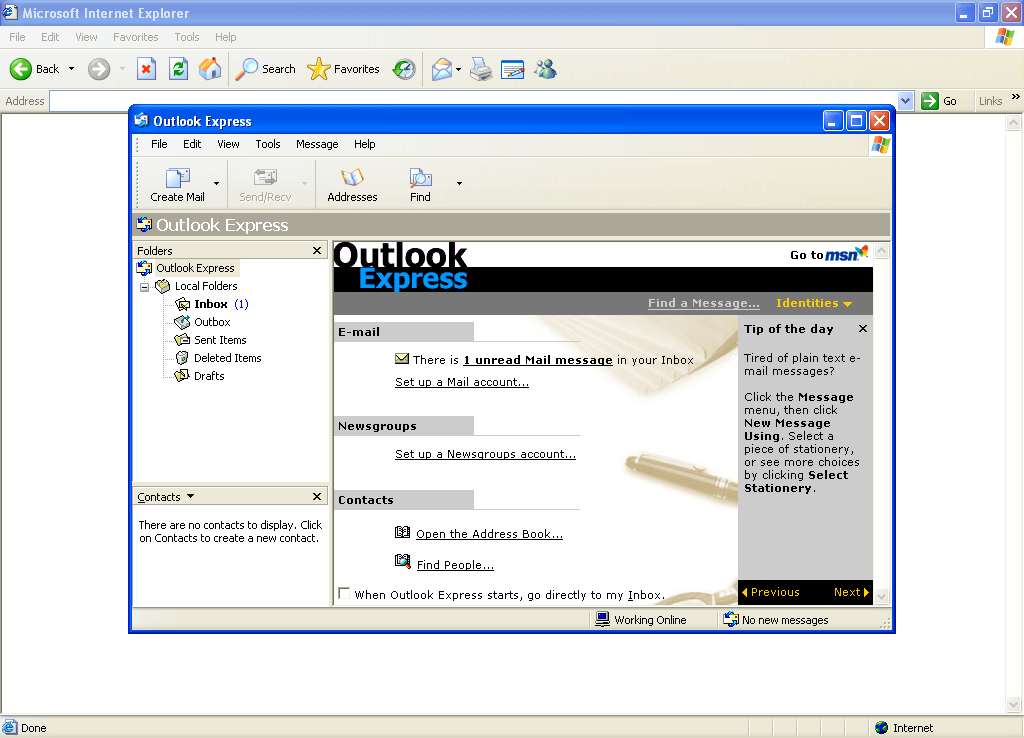
Task: Click the Edit icon in Internet Explorer toolbar
Action: point(513,69)
